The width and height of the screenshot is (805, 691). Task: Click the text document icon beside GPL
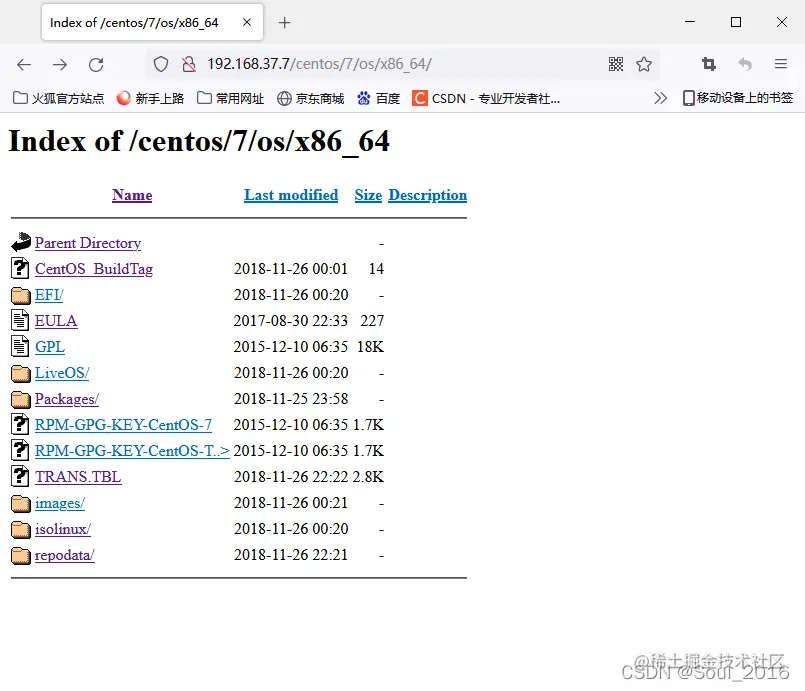tap(20, 347)
